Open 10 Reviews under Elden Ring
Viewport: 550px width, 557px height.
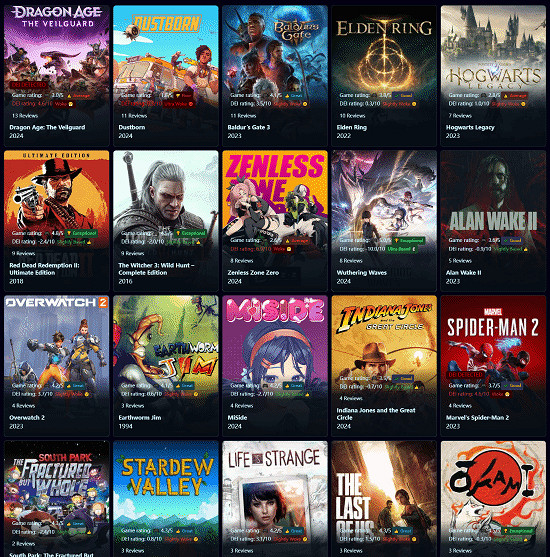coord(352,115)
